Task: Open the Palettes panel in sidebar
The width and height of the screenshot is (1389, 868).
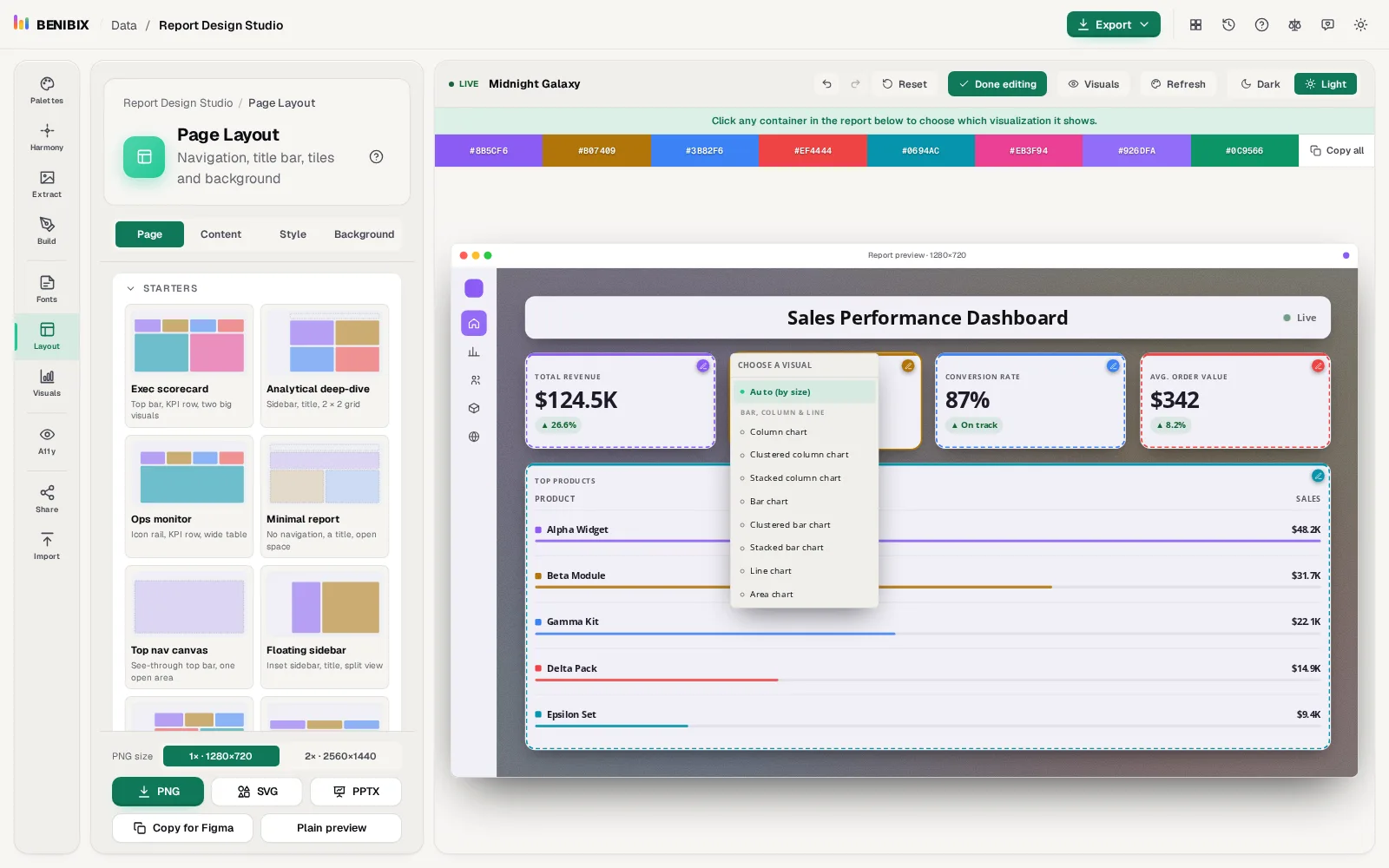Action: (x=47, y=90)
